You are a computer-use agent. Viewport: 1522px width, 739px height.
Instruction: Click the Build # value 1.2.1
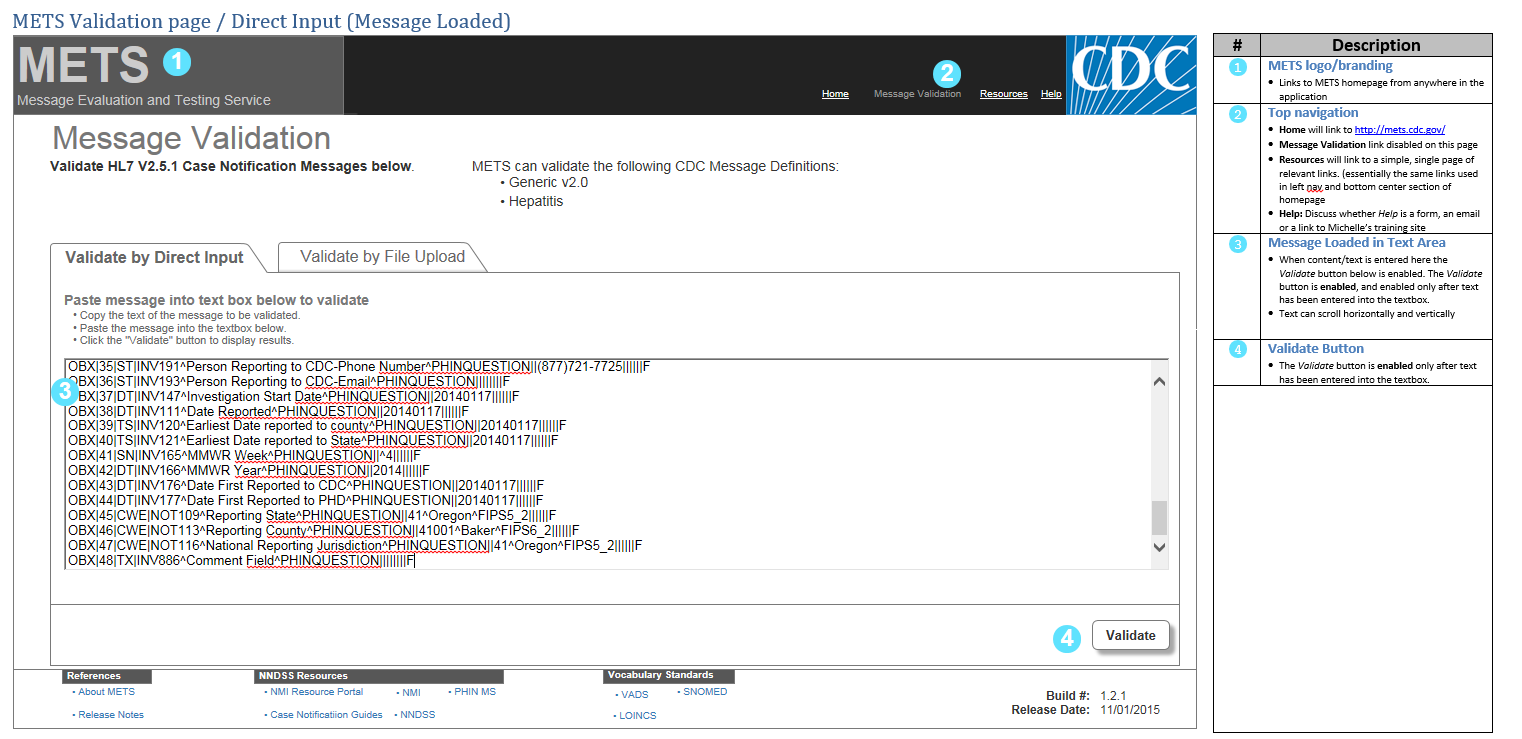(x=1113, y=695)
